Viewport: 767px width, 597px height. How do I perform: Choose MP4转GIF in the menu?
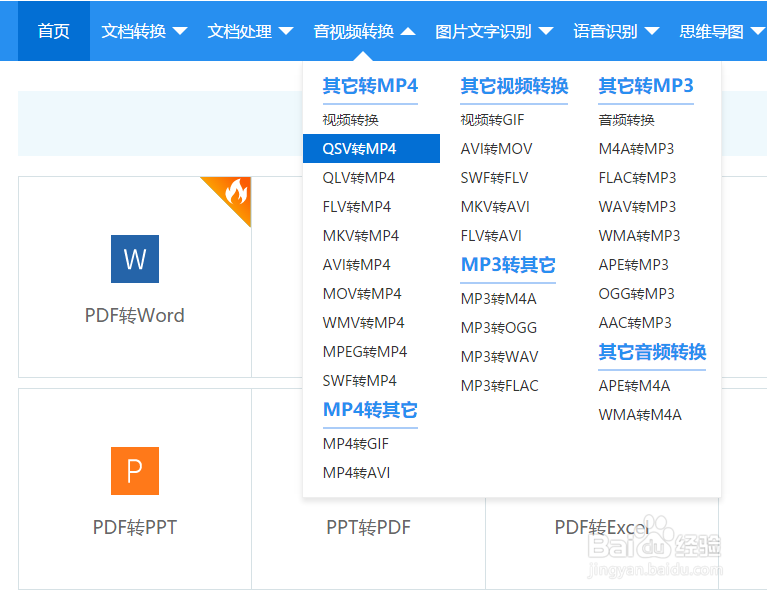pos(356,444)
